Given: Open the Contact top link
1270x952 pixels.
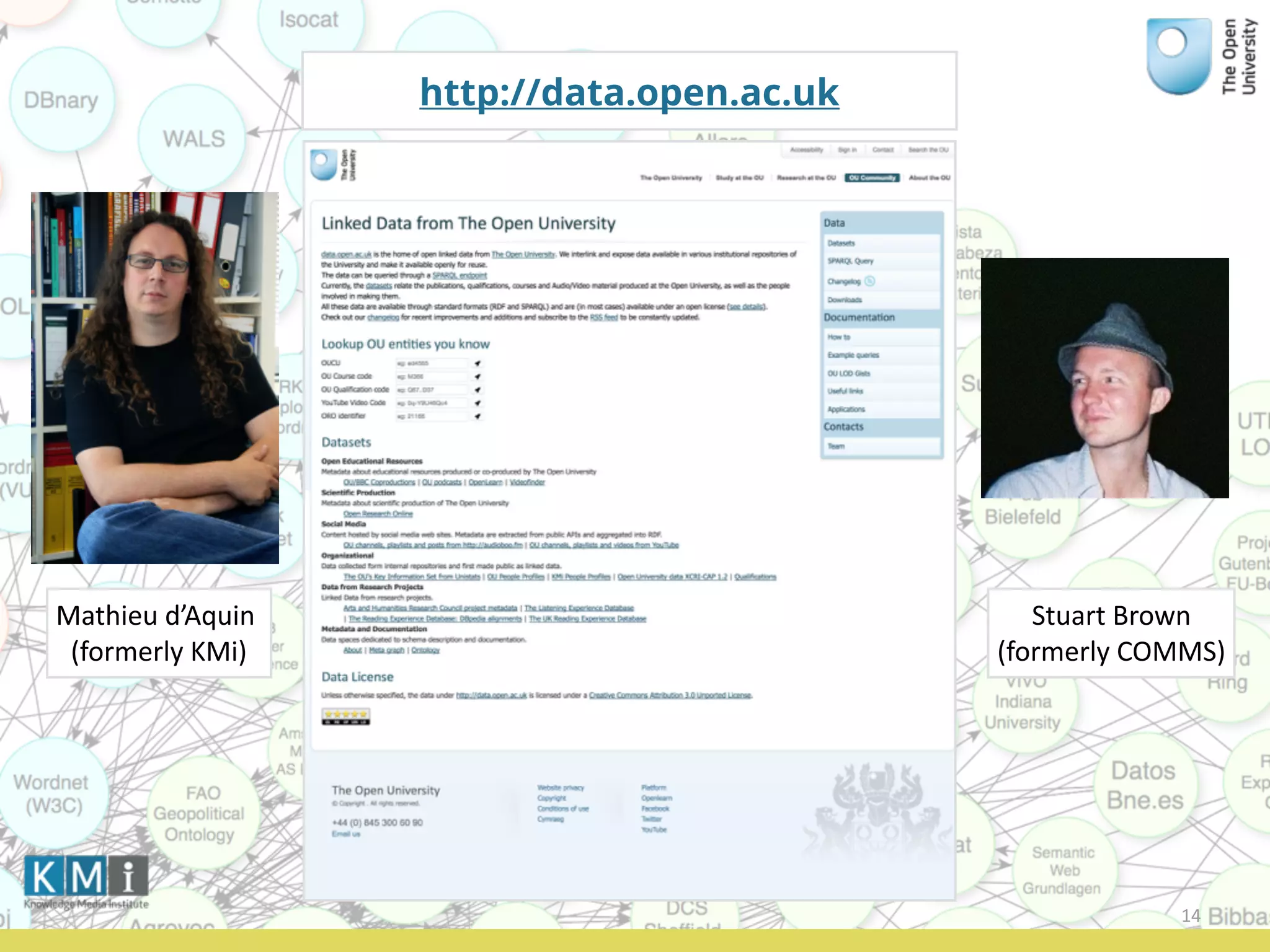Looking at the screenshot, I should tap(883, 150).
